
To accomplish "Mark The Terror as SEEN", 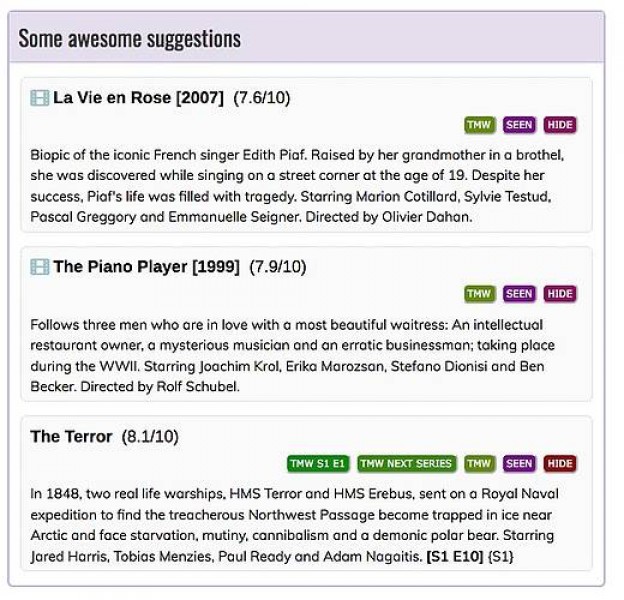I will (519, 464).
